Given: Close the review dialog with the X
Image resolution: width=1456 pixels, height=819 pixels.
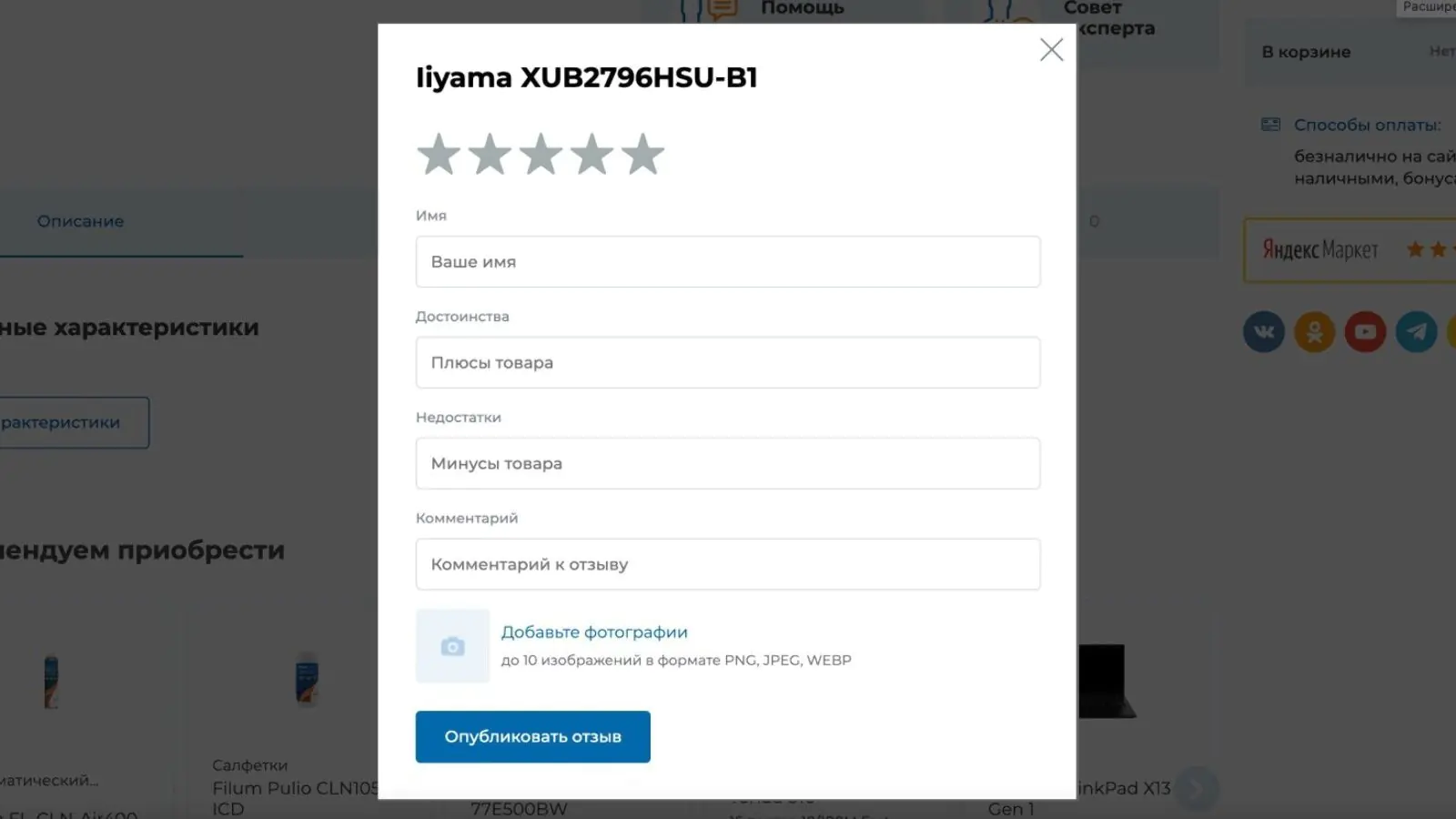Looking at the screenshot, I should point(1051,49).
